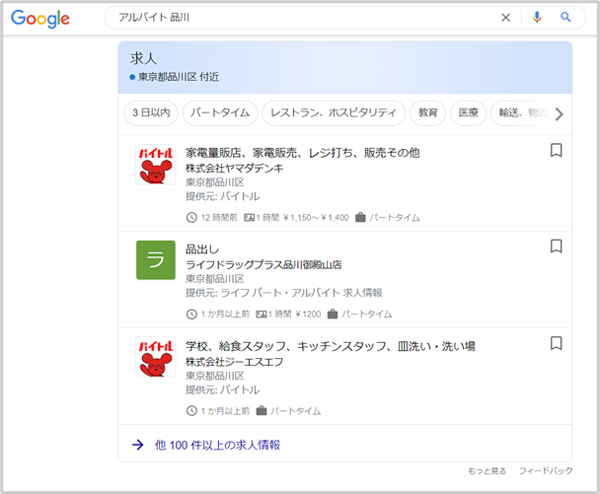Viewport: 600px width, 494px height.
Task: Select the 3日以内 filter chip
Action: tap(151, 113)
